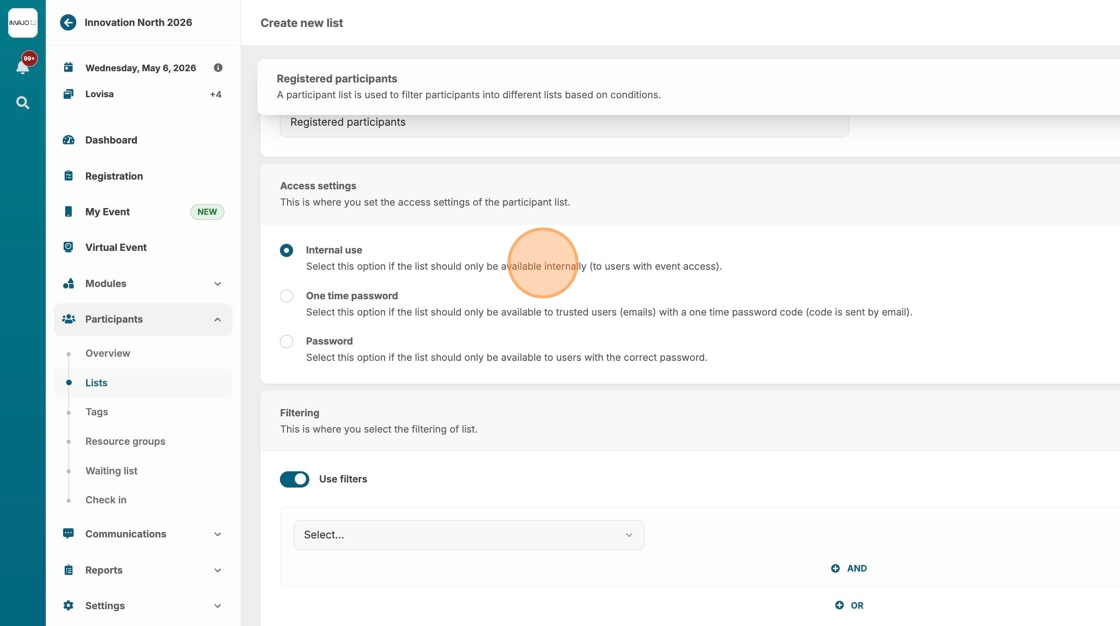Click the Virtual Event icon
1120x626 pixels.
68,247
